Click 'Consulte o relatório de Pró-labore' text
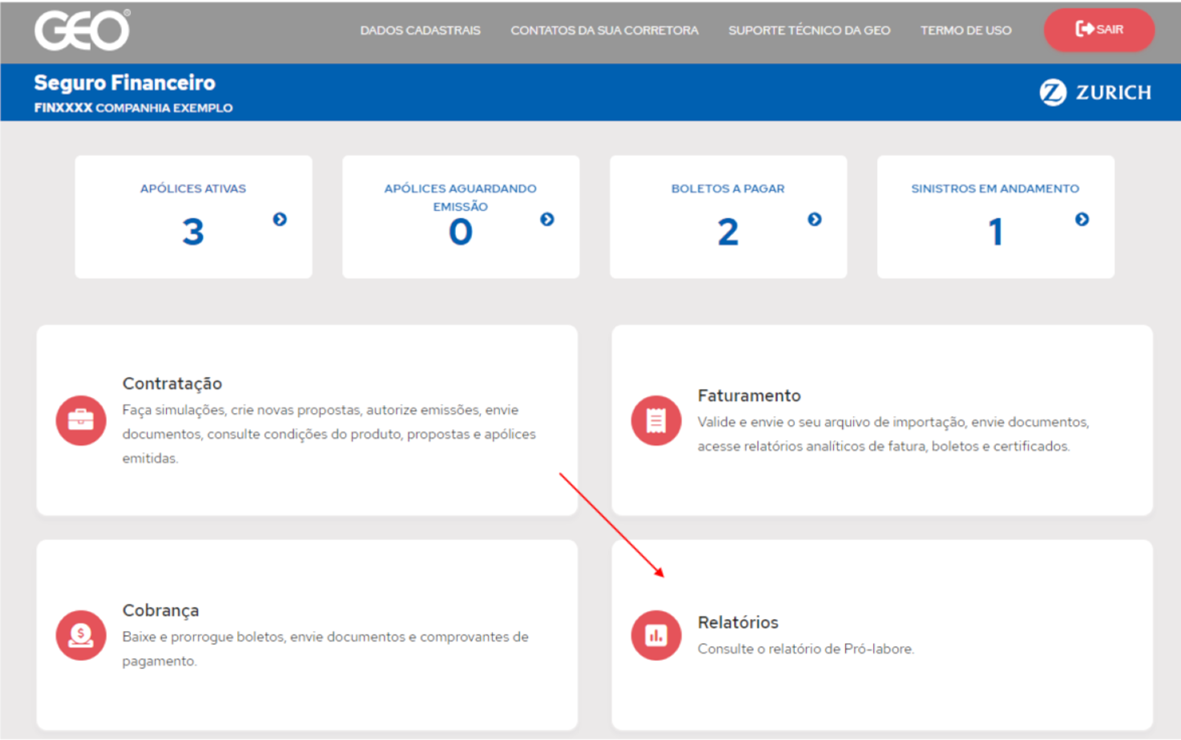The image size is (1181, 740). [x=806, y=649]
